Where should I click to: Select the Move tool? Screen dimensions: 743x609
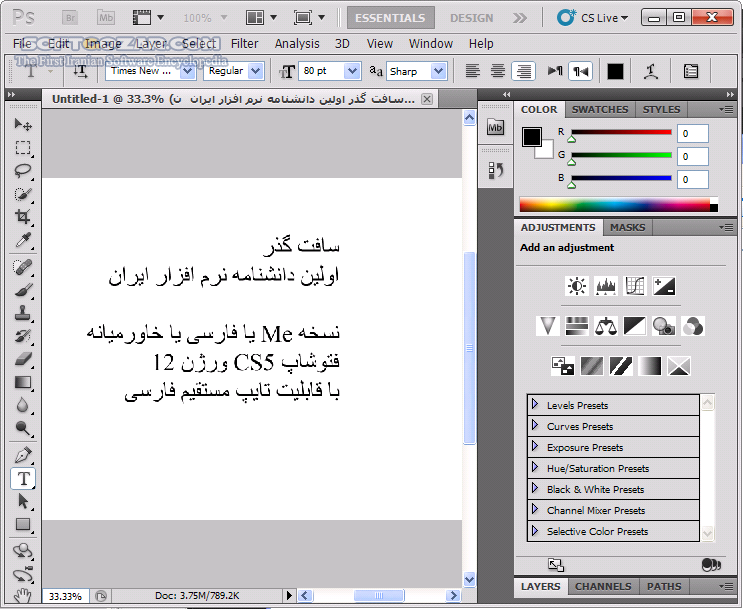point(23,125)
